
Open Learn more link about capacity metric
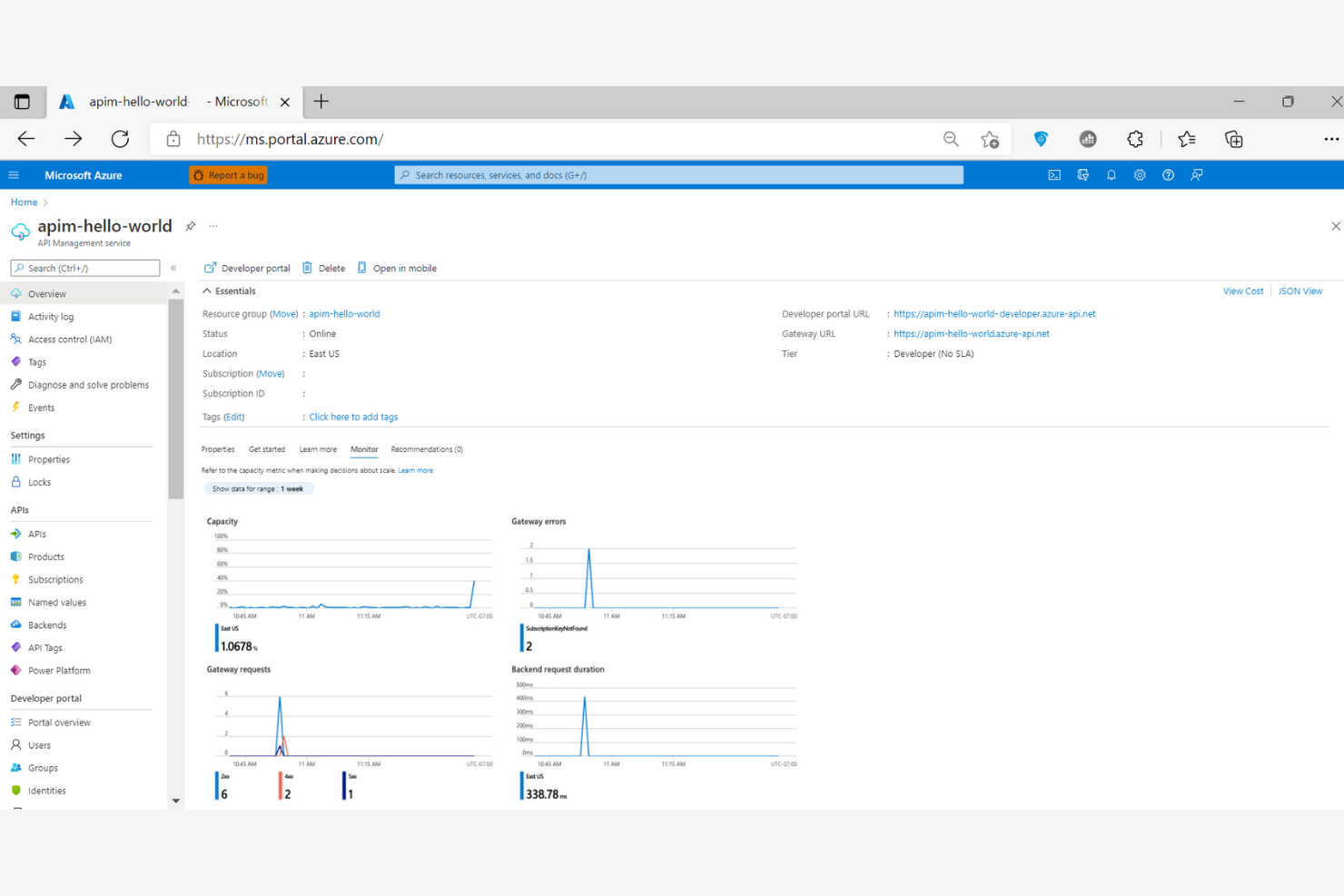(415, 470)
